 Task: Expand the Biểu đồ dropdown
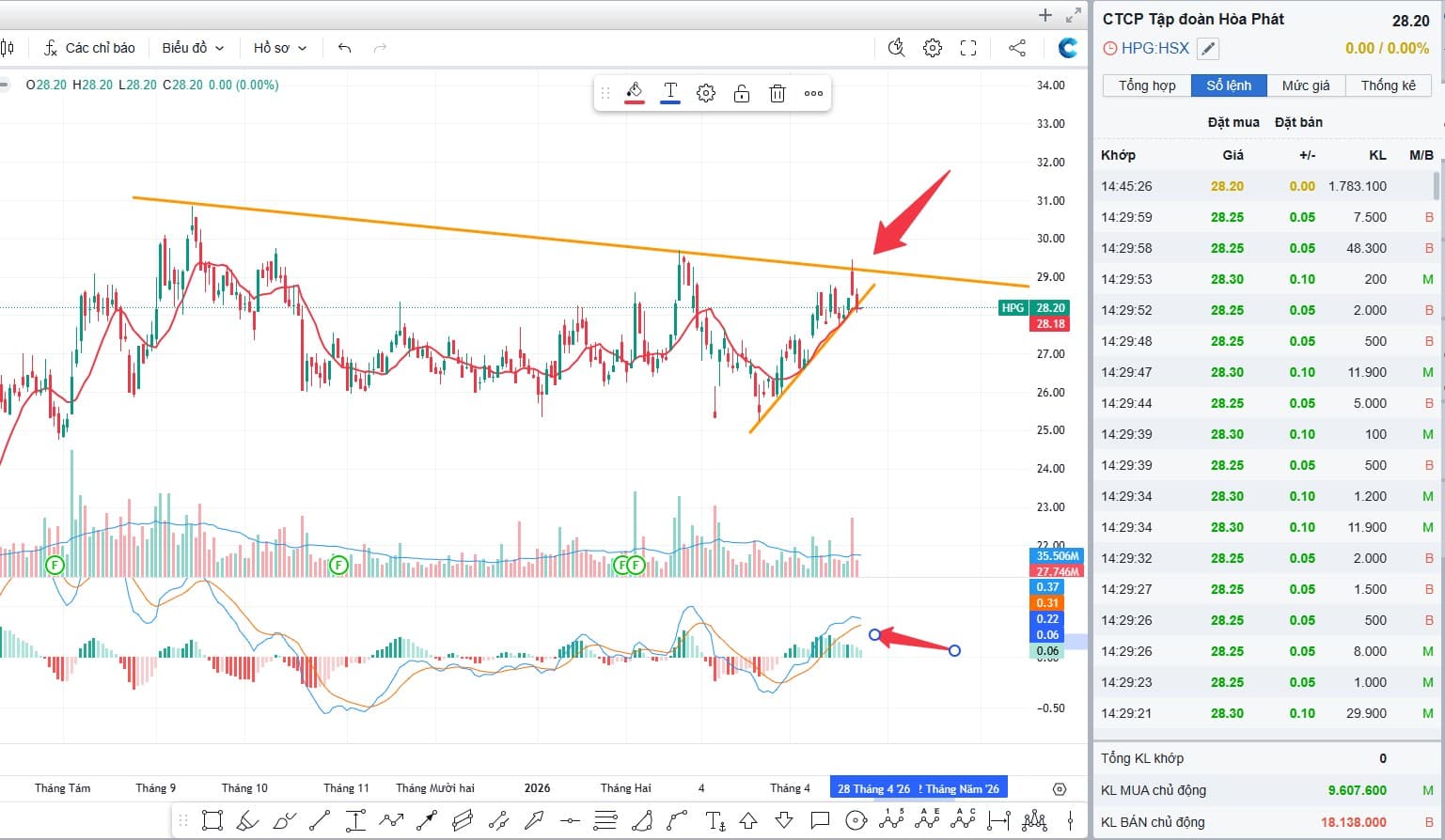point(193,48)
